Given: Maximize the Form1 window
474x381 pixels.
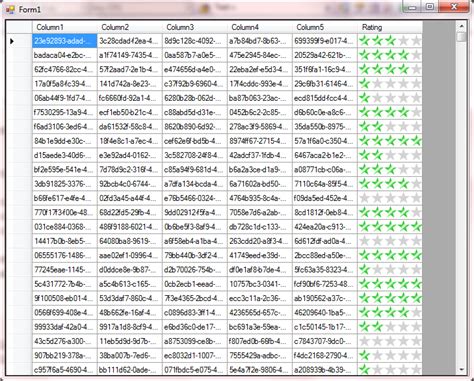Looking at the screenshot, I should point(430,7).
